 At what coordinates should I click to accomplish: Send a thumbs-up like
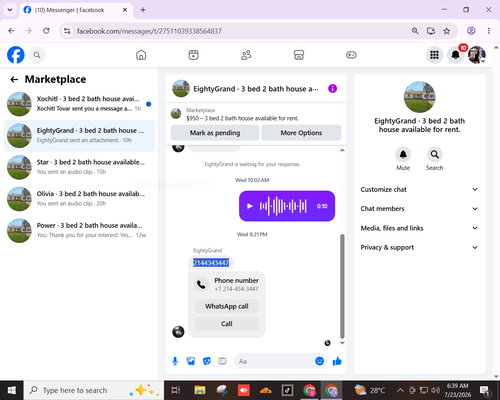click(337, 361)
